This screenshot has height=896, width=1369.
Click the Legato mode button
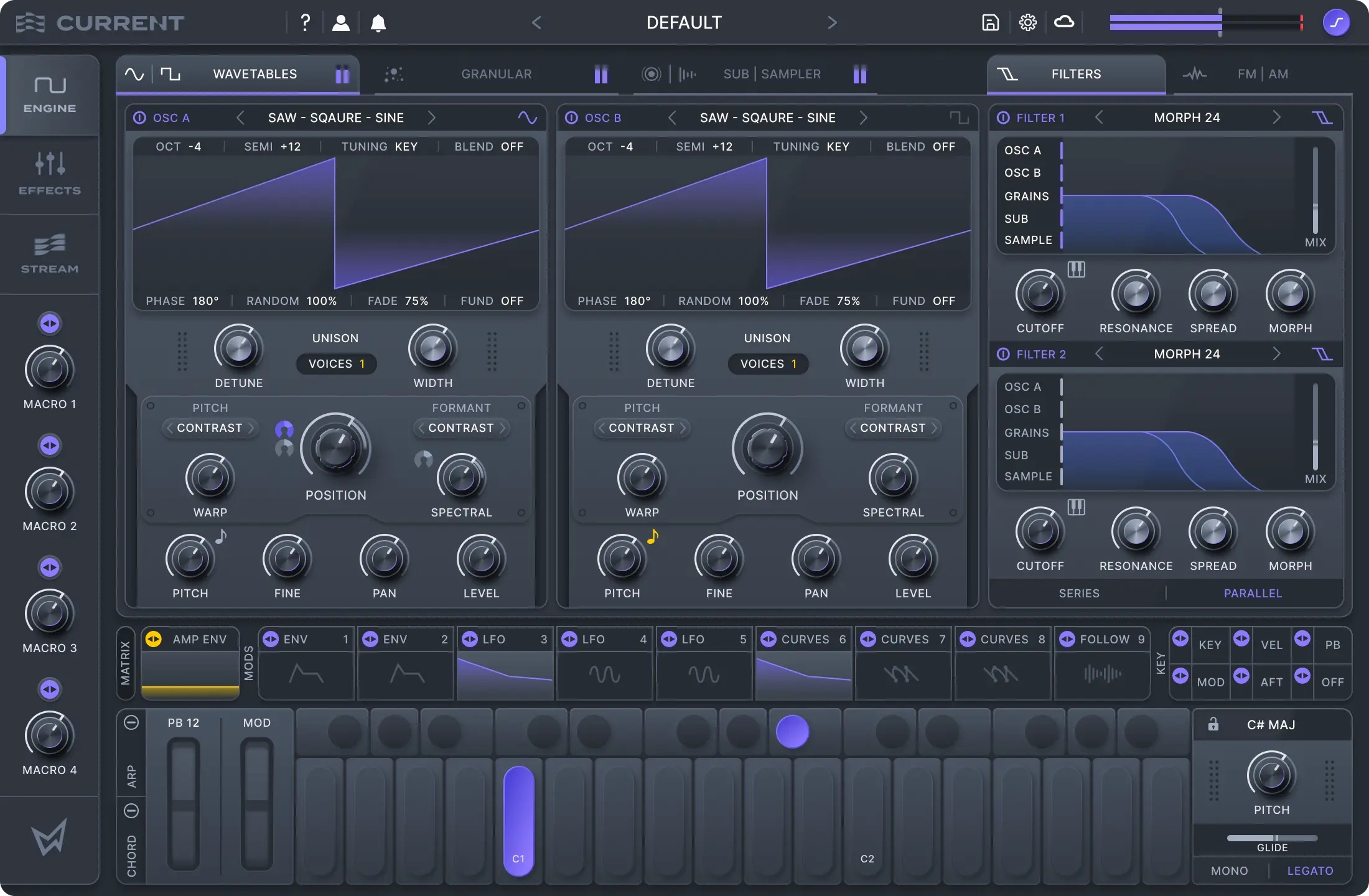pos(1310,870)
